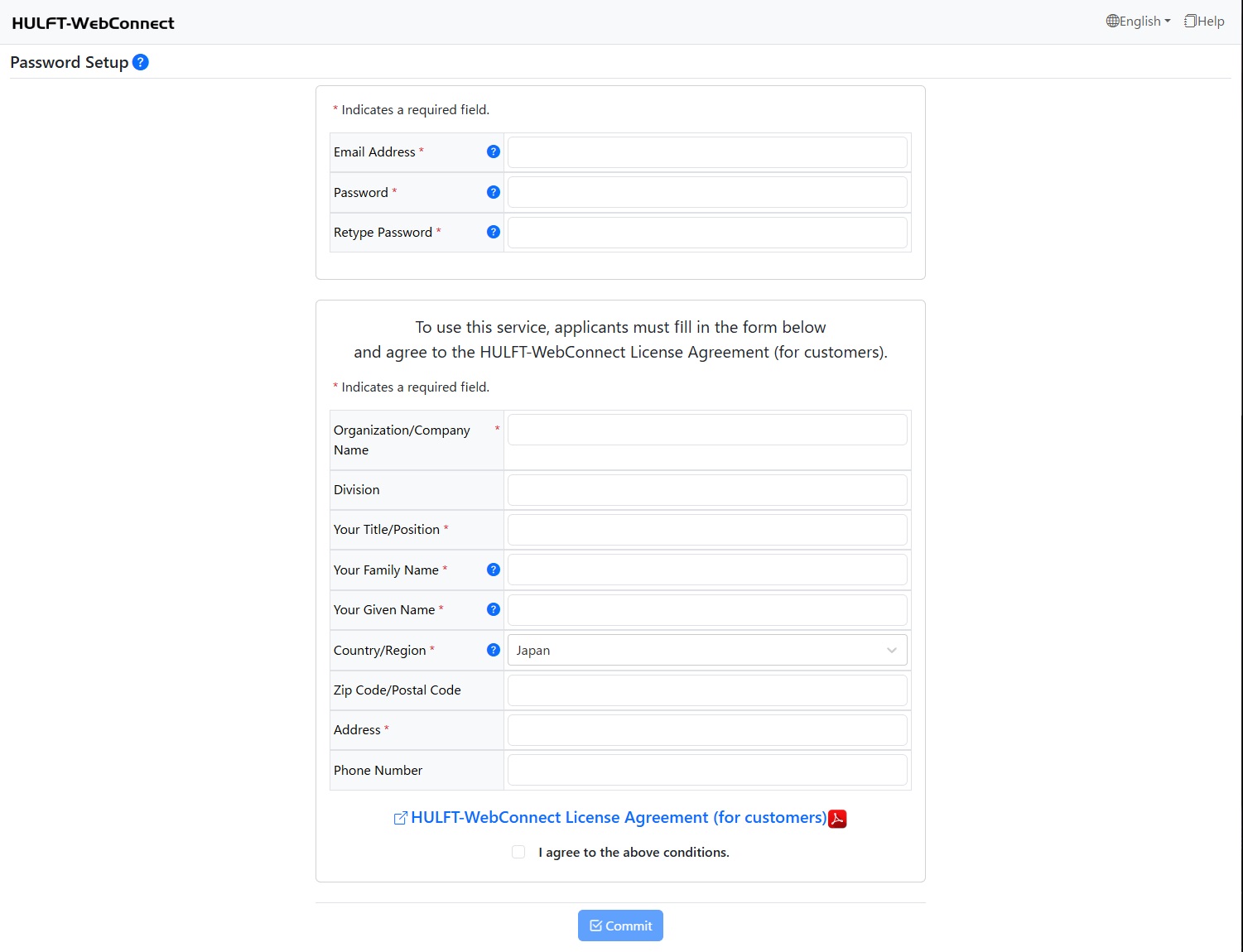Click the globe icon in the header
The height and width of the screenshot is (952, 1243).
click(1111, 21)
